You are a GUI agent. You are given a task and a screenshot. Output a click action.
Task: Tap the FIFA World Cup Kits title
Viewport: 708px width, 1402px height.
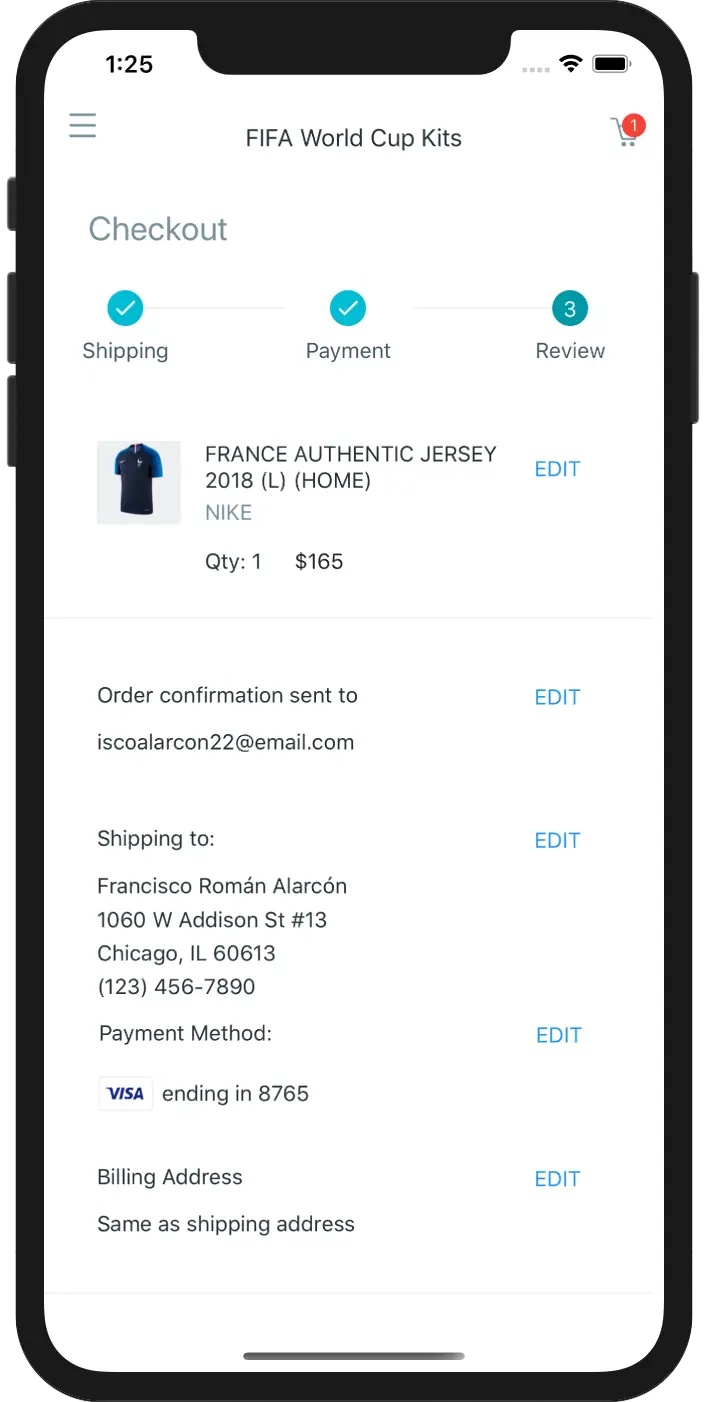point(354,138)
